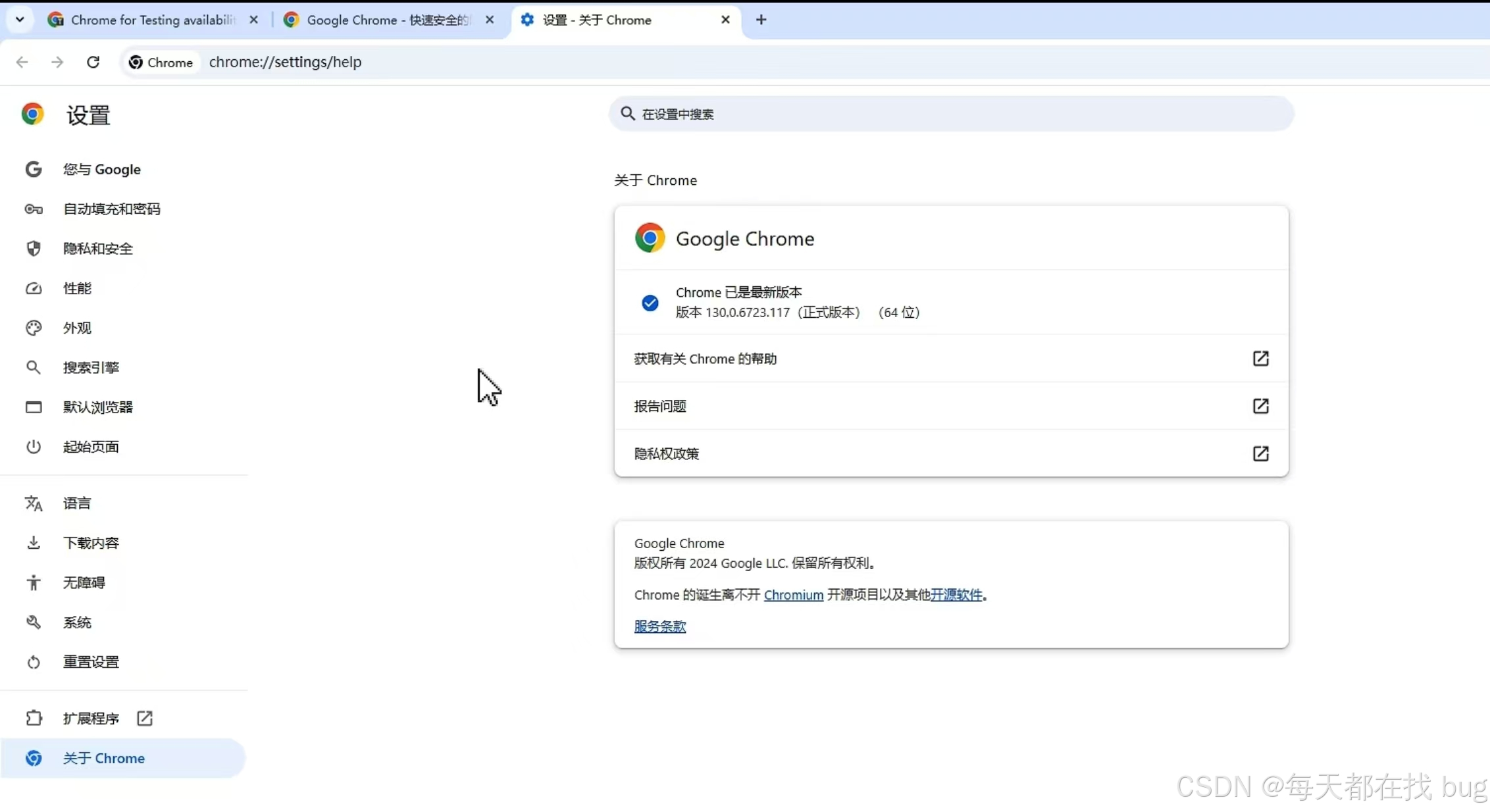Viewport: 1490px width, 812px height.
Task: Open 隐私权政策 row
Action: click(x=951, y=453)
